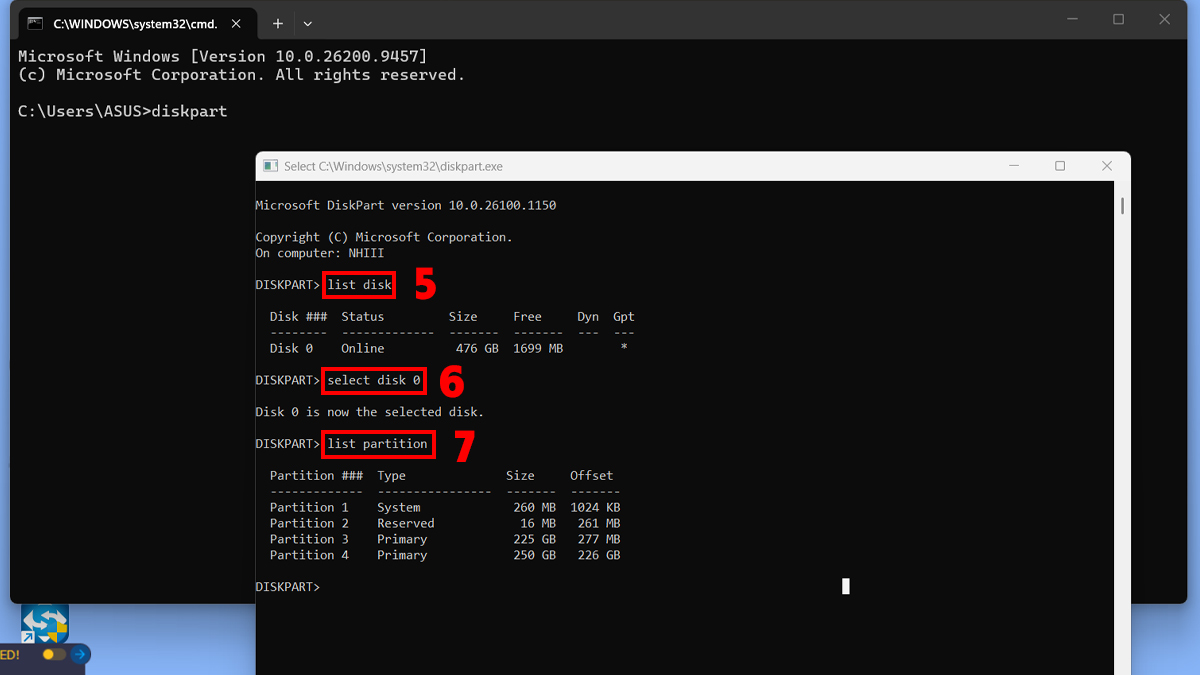Click 'Copyright (C) Microsoft Corporation.' in diskpart
1200x675 pixels.
pyautogui.click(x=384, y=237)
